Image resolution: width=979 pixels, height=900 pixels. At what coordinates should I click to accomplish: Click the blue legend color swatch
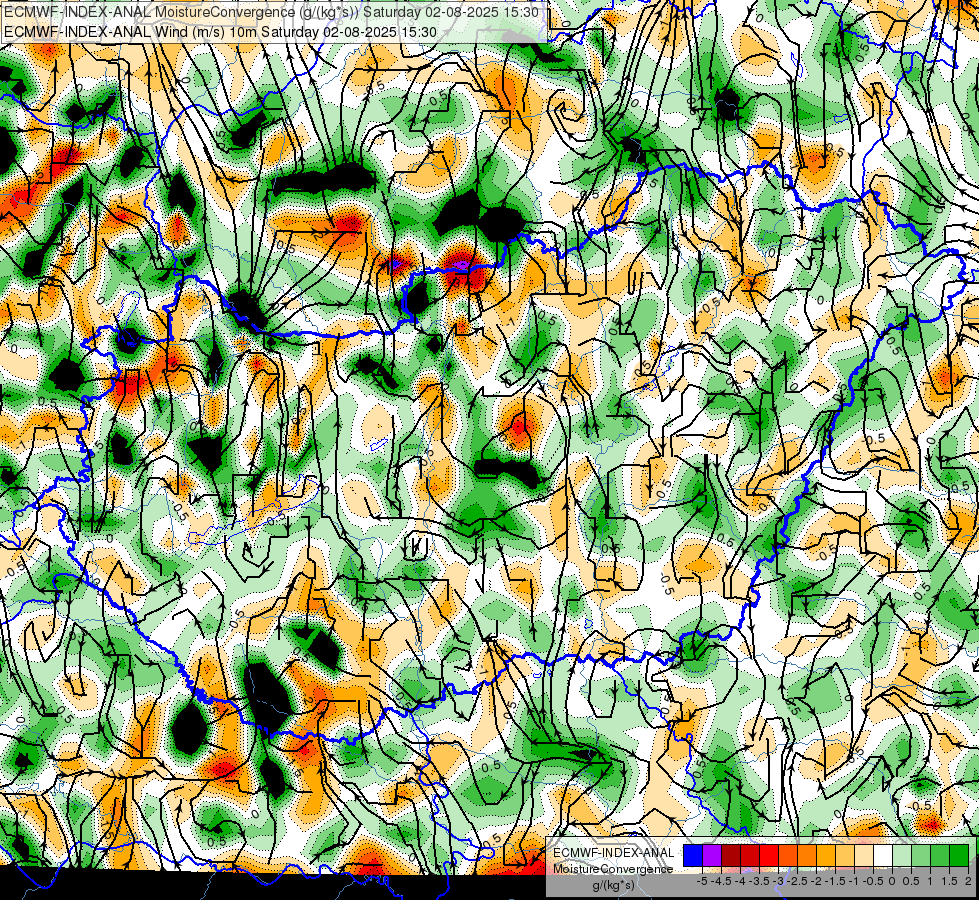click(693, 855)
